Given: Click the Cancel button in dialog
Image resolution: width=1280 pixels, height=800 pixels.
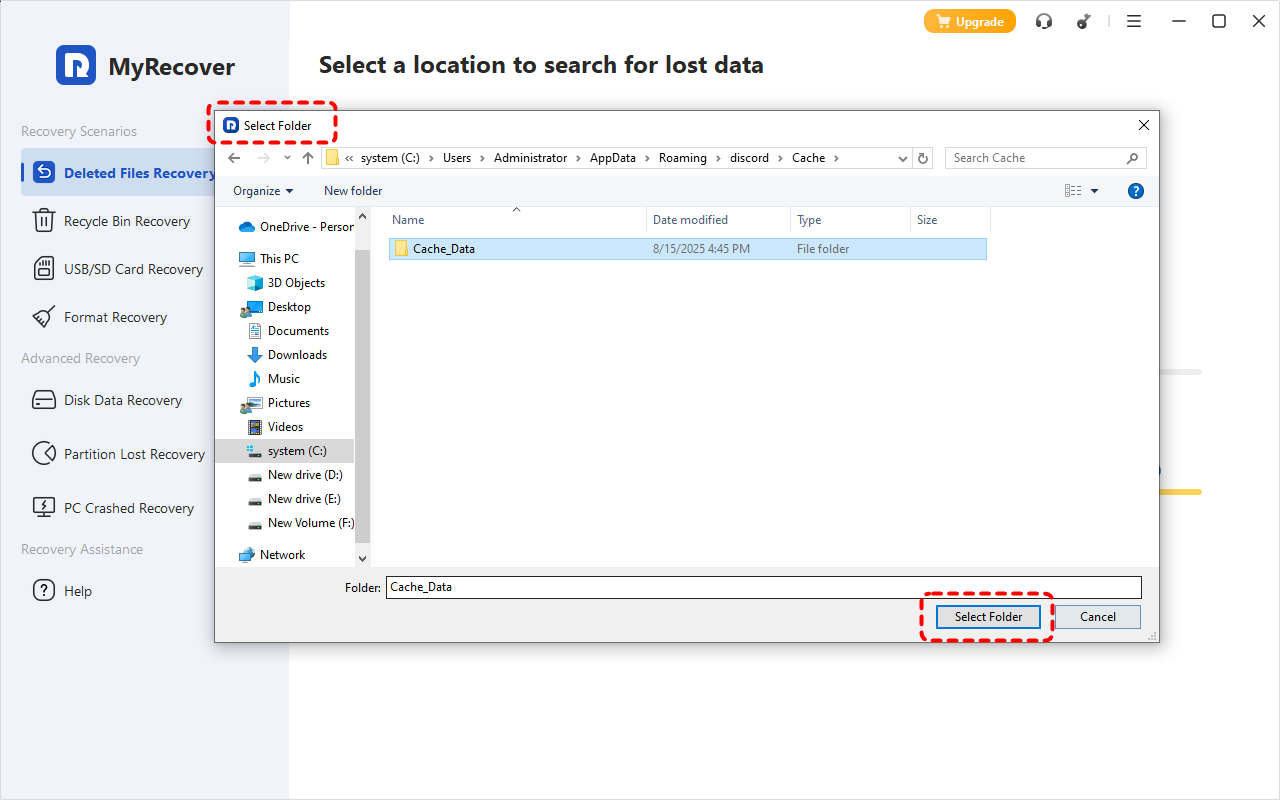Looking at the screenshot, I should coord(1097,617).
